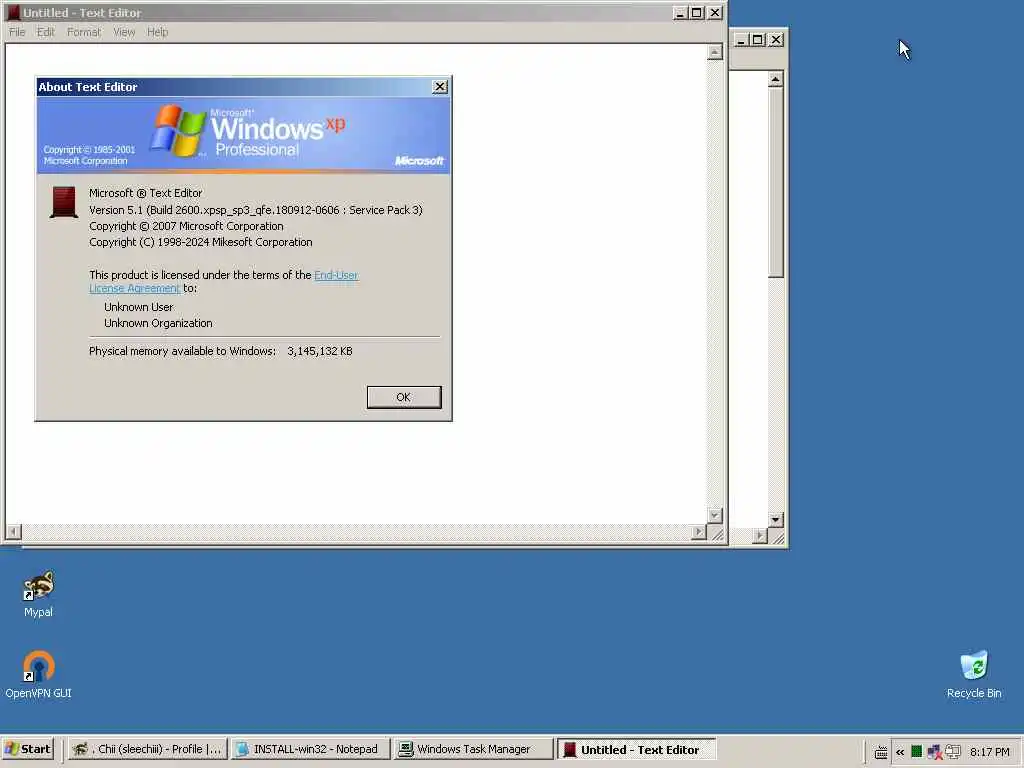
Task: Select the OpenVPN GUI desktop icon
Action: tap(39, 675)
